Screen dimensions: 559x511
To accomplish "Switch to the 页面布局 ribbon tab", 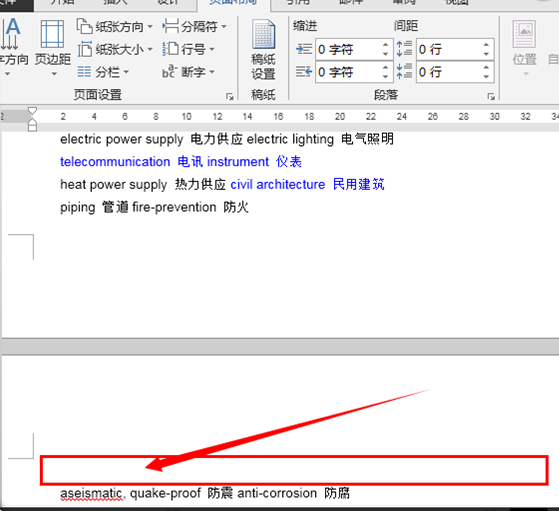I will click(x=234, y=3).
